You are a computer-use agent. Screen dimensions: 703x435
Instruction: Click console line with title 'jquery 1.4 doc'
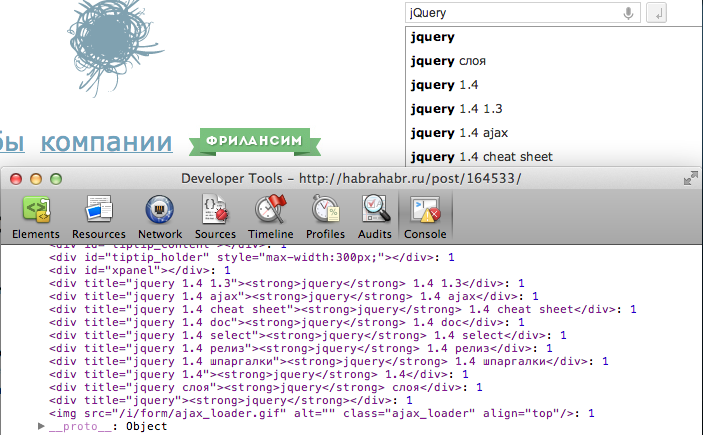click(x=286, y=322)
